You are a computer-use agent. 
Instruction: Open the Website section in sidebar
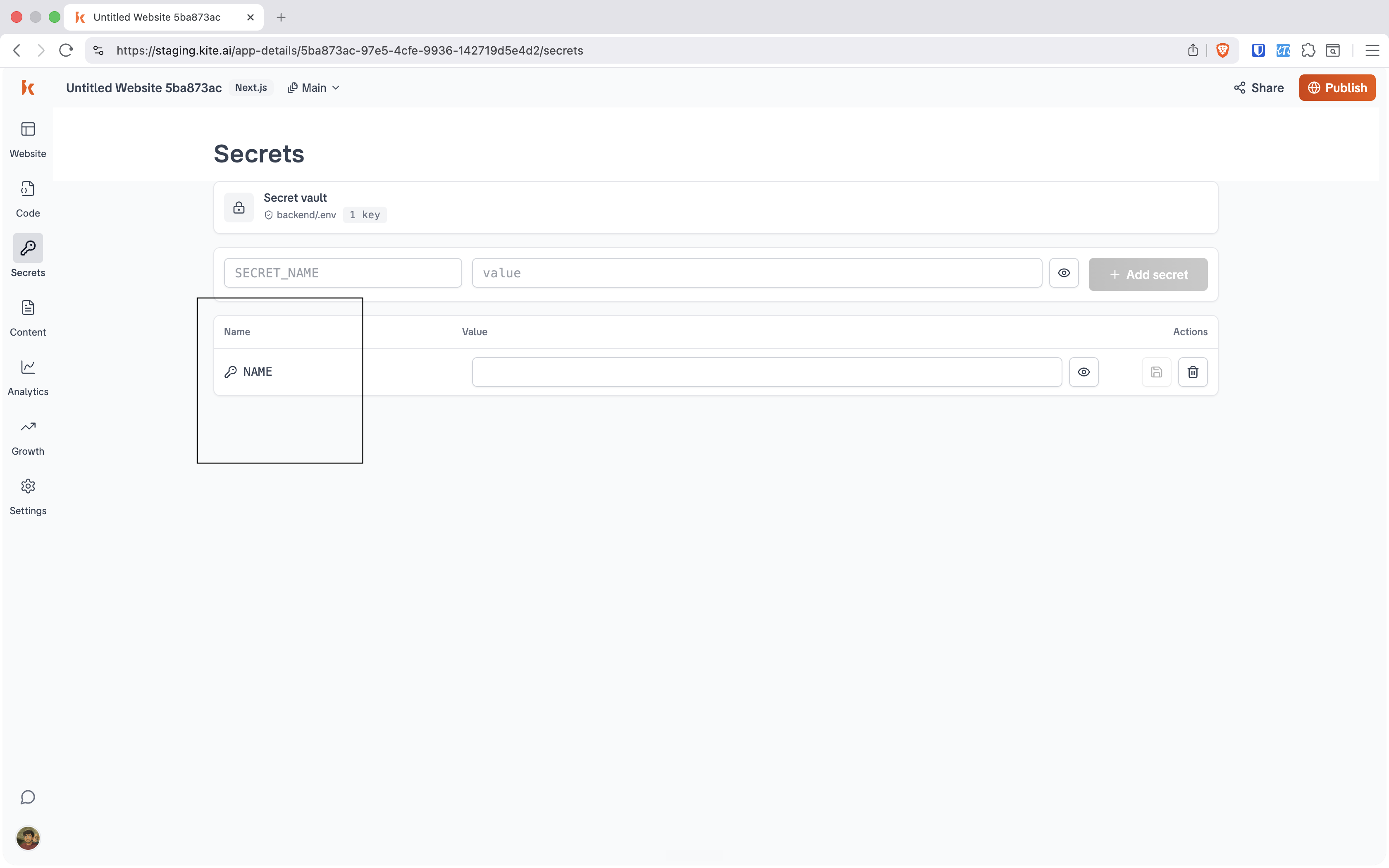point(28,140)
